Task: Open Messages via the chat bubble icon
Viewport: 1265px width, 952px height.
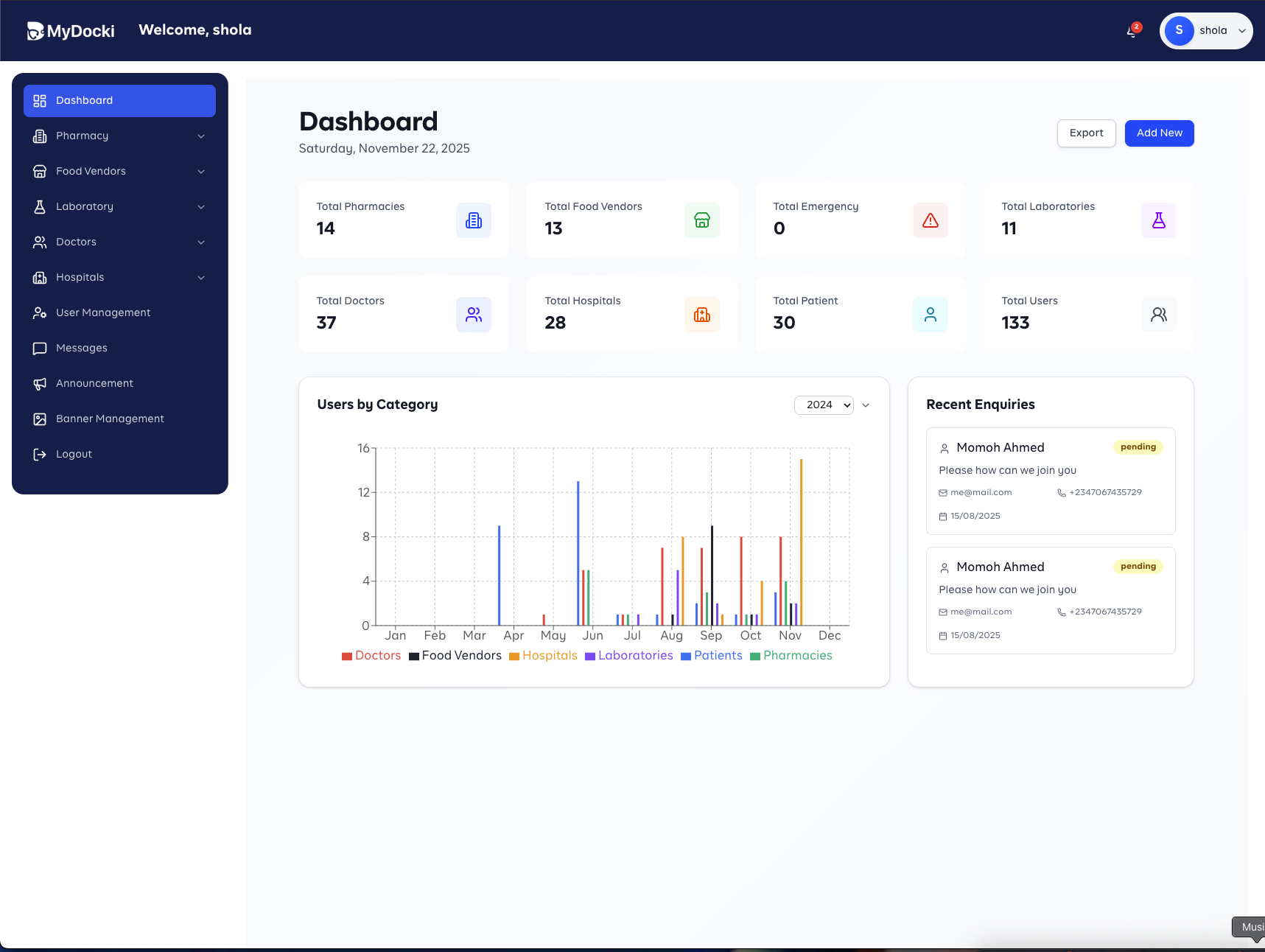Action: pos(39,348)
